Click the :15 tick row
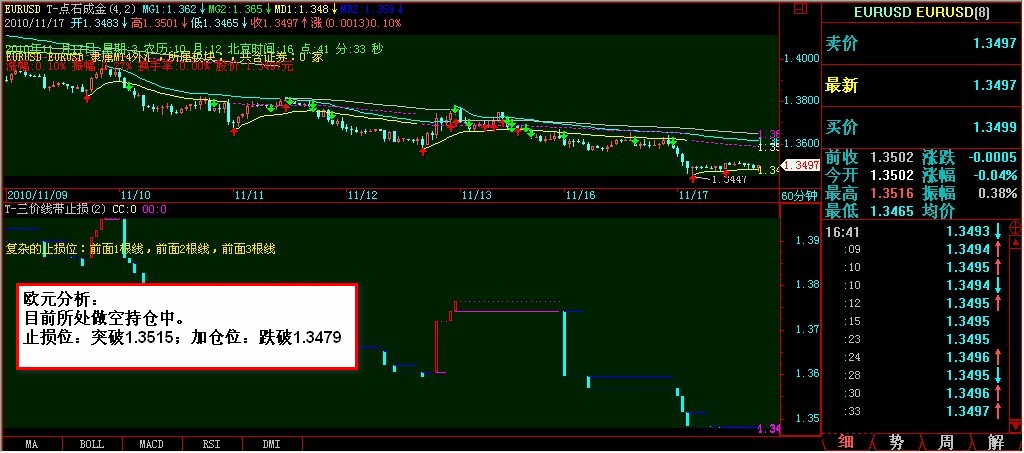Screen dimensions: 1024x453 (x=916, y=321)
